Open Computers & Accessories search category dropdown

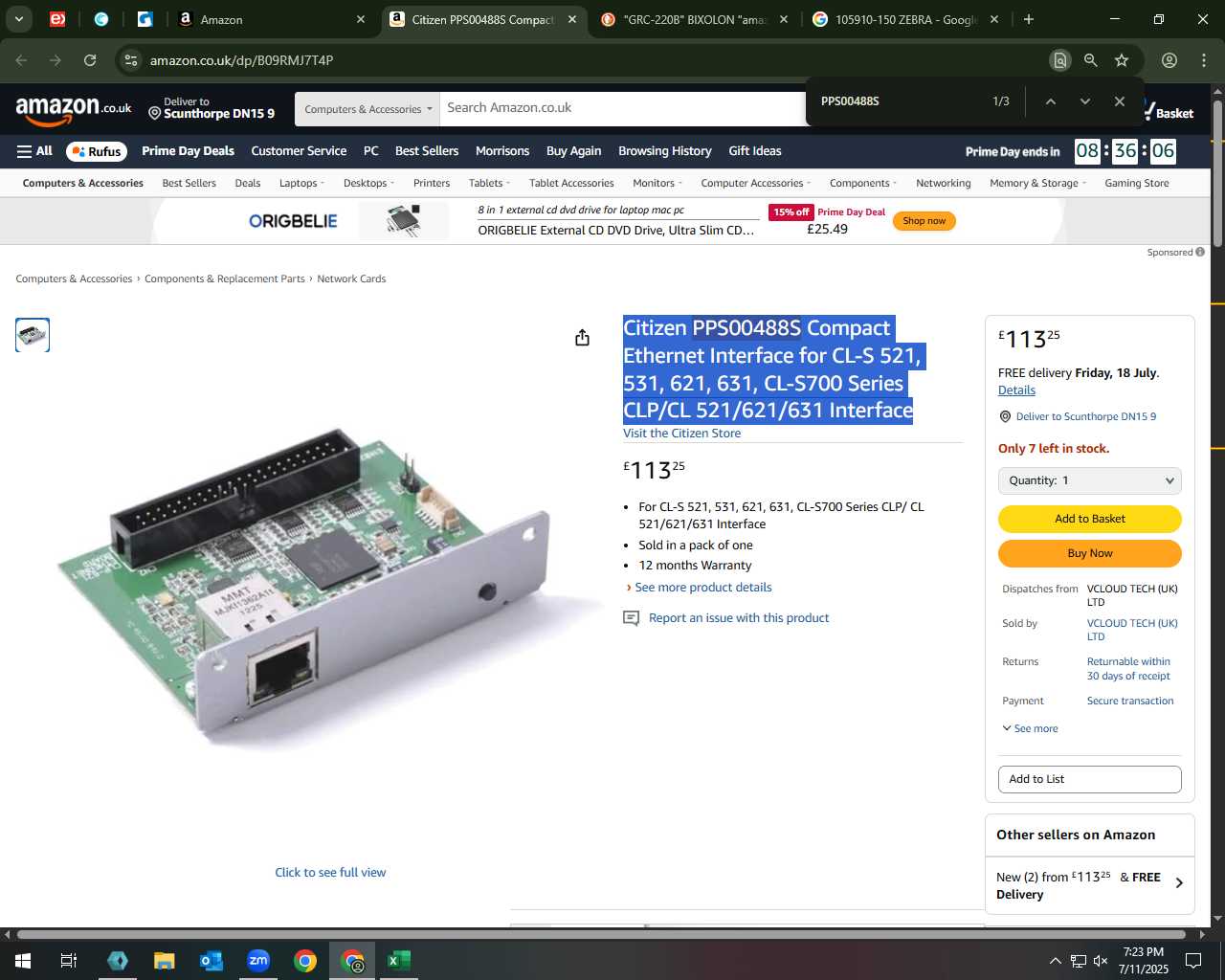(x=367, y=109)
